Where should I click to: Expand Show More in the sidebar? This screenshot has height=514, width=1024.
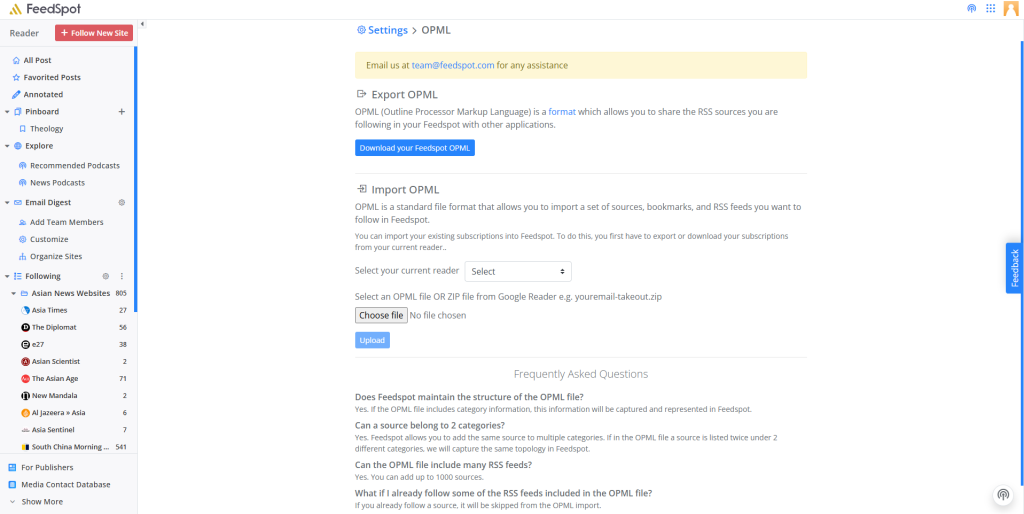[41, 502]
